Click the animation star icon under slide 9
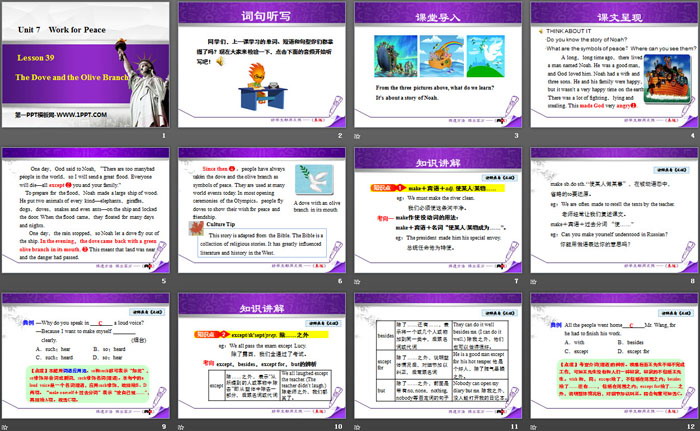The width and height of the screenshot is (700, 431). point(4,427)
